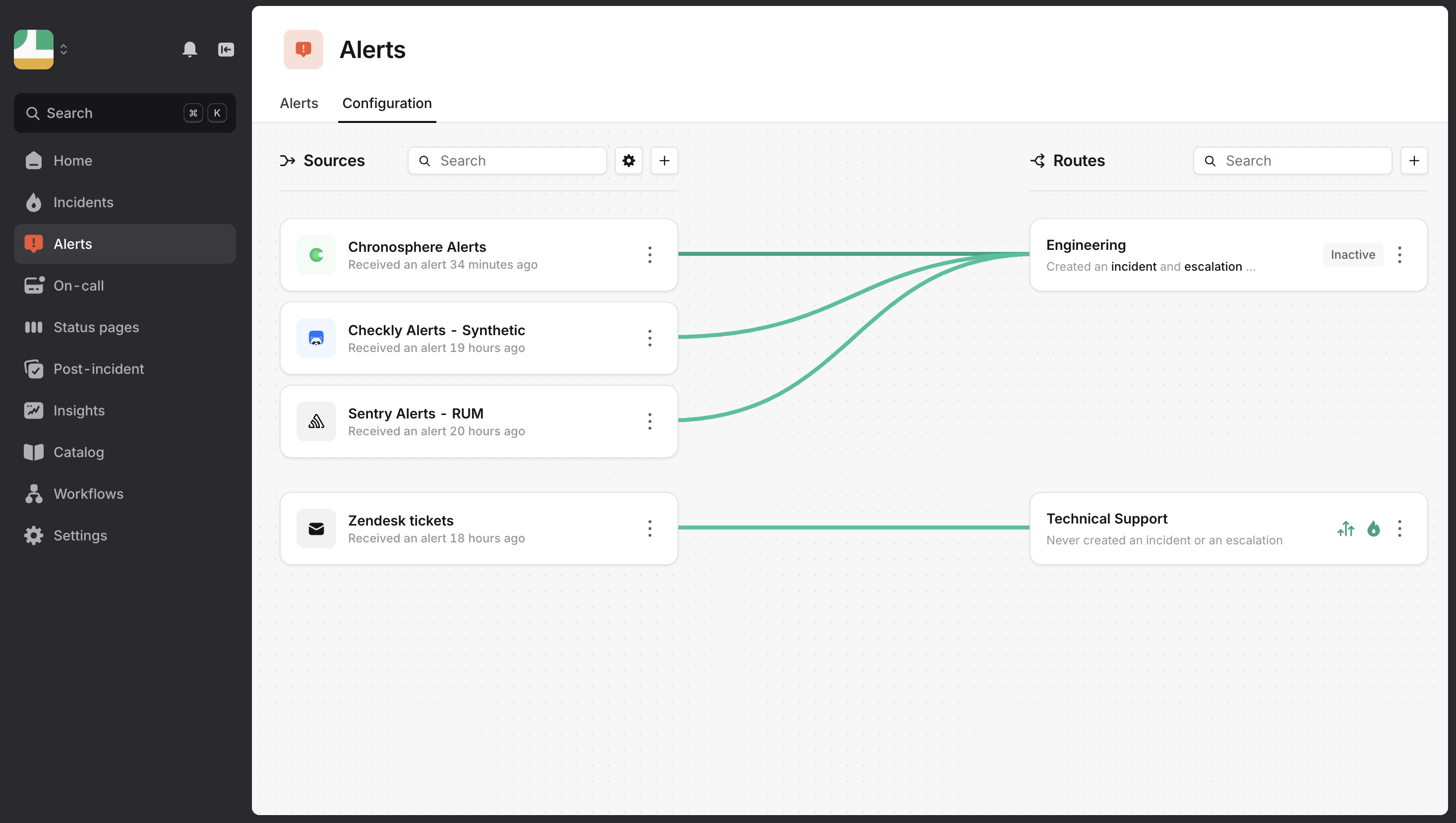Go to Incidents in sidebar
Viewport: 1456px width, 823px height.
point(83,202)
